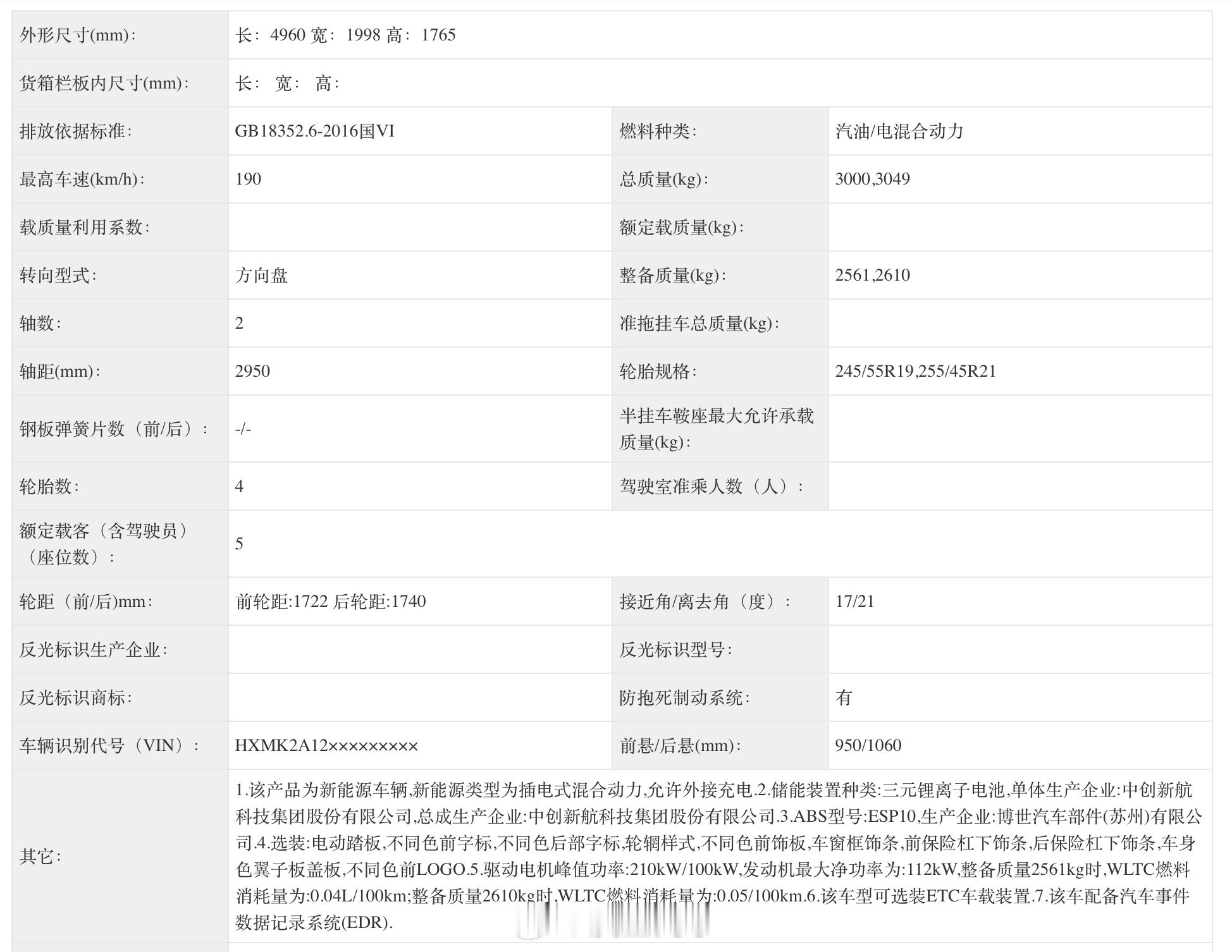1232x952 pixels.
Task: Click the 其它 notes paragraph text
Action: click(718, 856)
